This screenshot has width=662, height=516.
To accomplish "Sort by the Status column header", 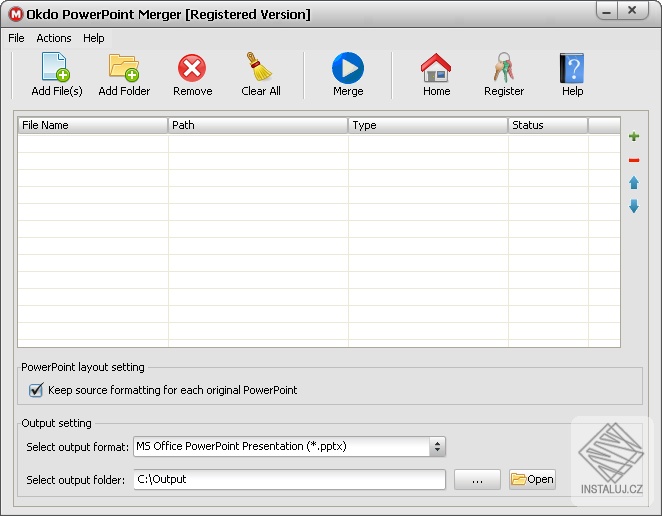I will click(x=548, y=125).
